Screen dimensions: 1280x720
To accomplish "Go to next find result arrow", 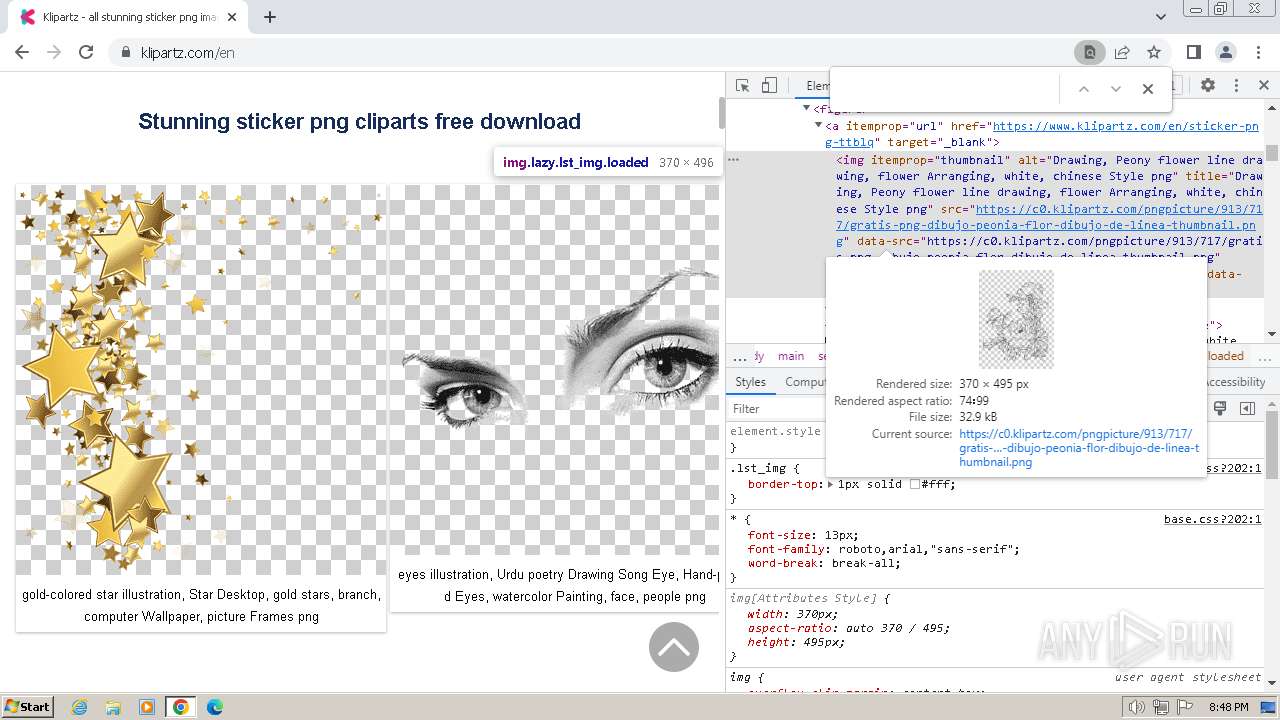I will pyautogui.click(x=1116, y=89).
